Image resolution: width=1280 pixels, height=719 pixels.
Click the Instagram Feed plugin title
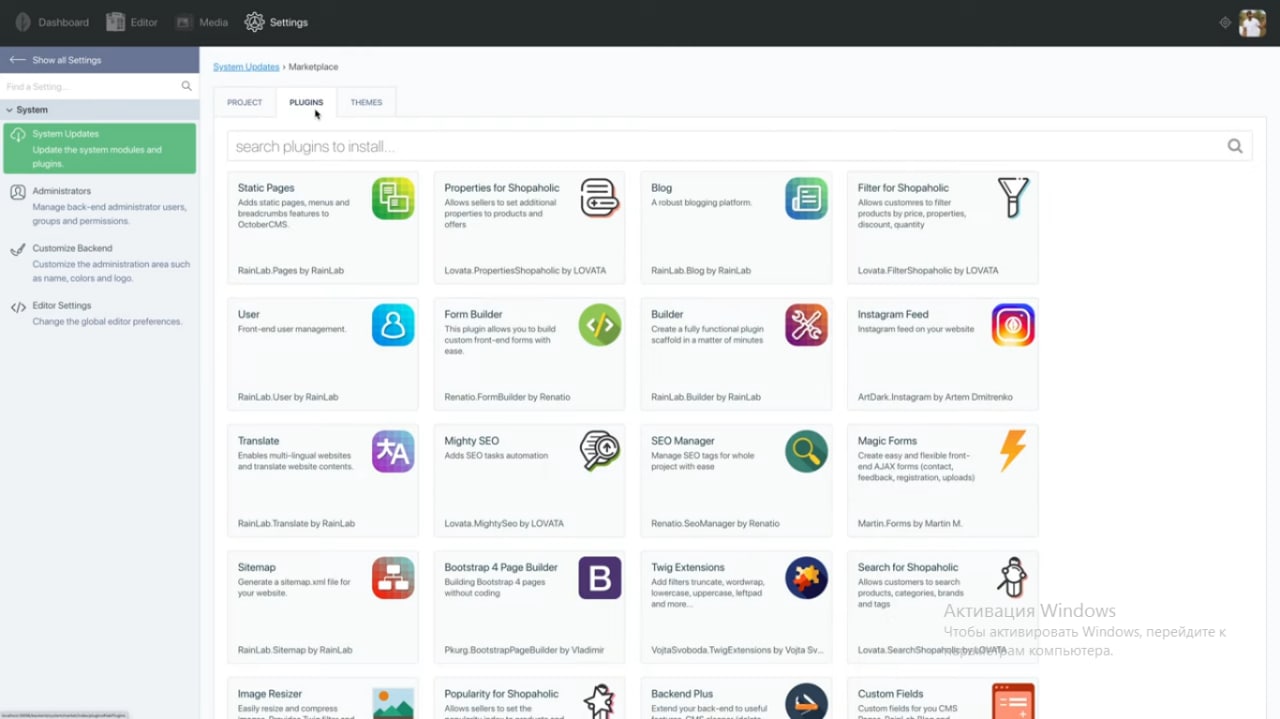[x=893, y=314]
